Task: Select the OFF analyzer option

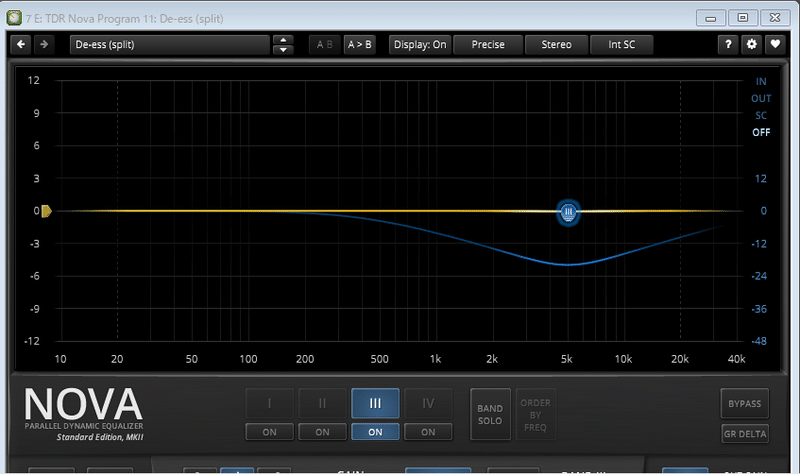Action: point(761,132)
